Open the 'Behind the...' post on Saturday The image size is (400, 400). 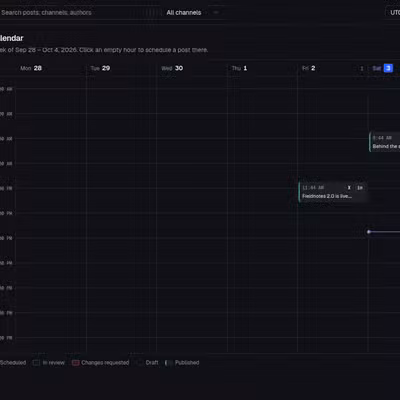point(385,142)
